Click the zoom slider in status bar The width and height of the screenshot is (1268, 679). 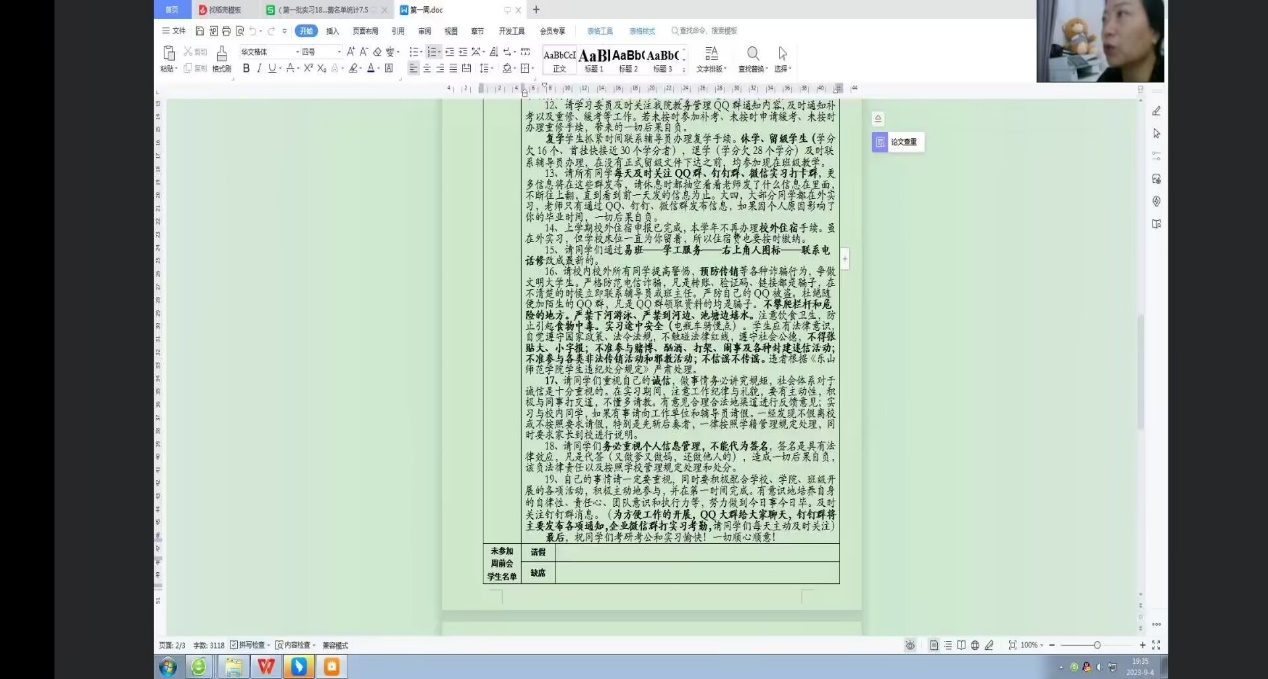(x=1097, y=645)
